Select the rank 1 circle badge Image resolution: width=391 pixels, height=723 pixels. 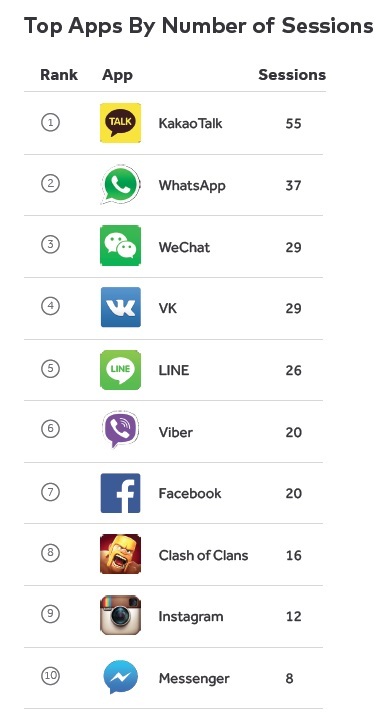tap(50, 123)
